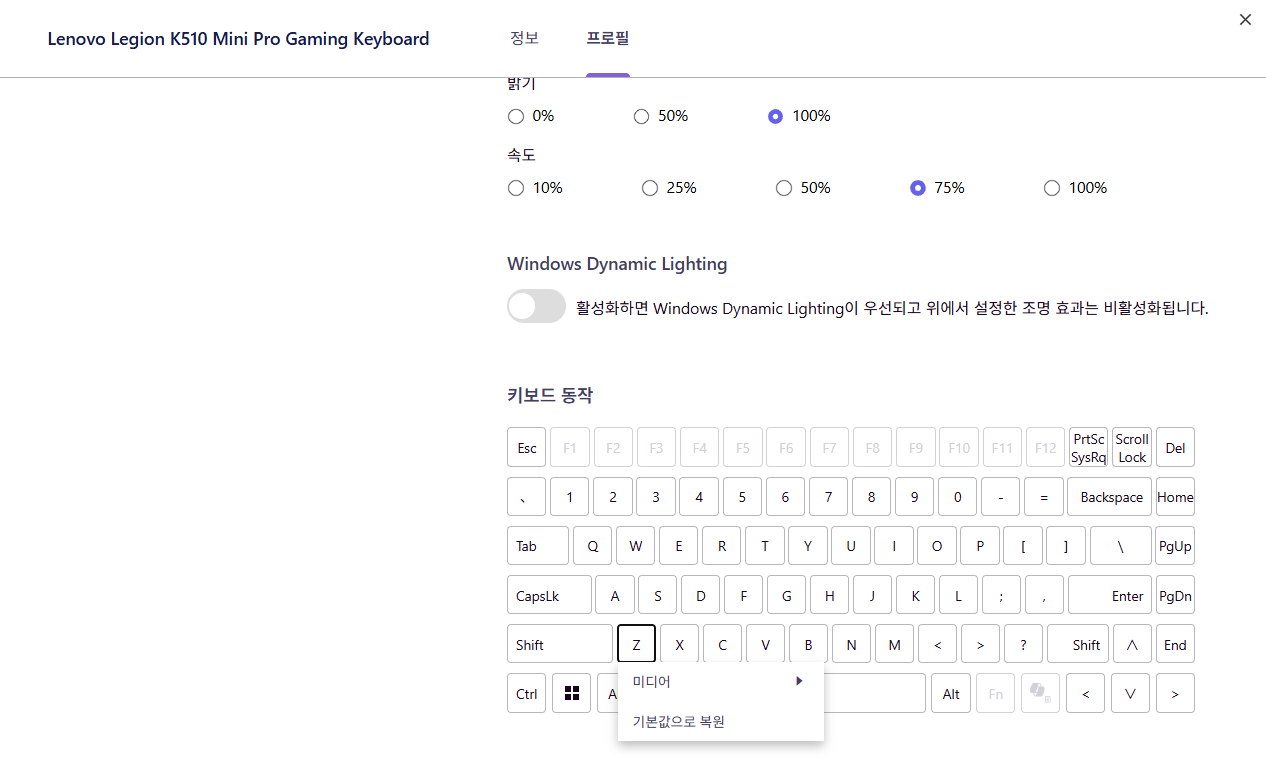
Task: Click the backslash key
Action: click(x=1121, y=545)
